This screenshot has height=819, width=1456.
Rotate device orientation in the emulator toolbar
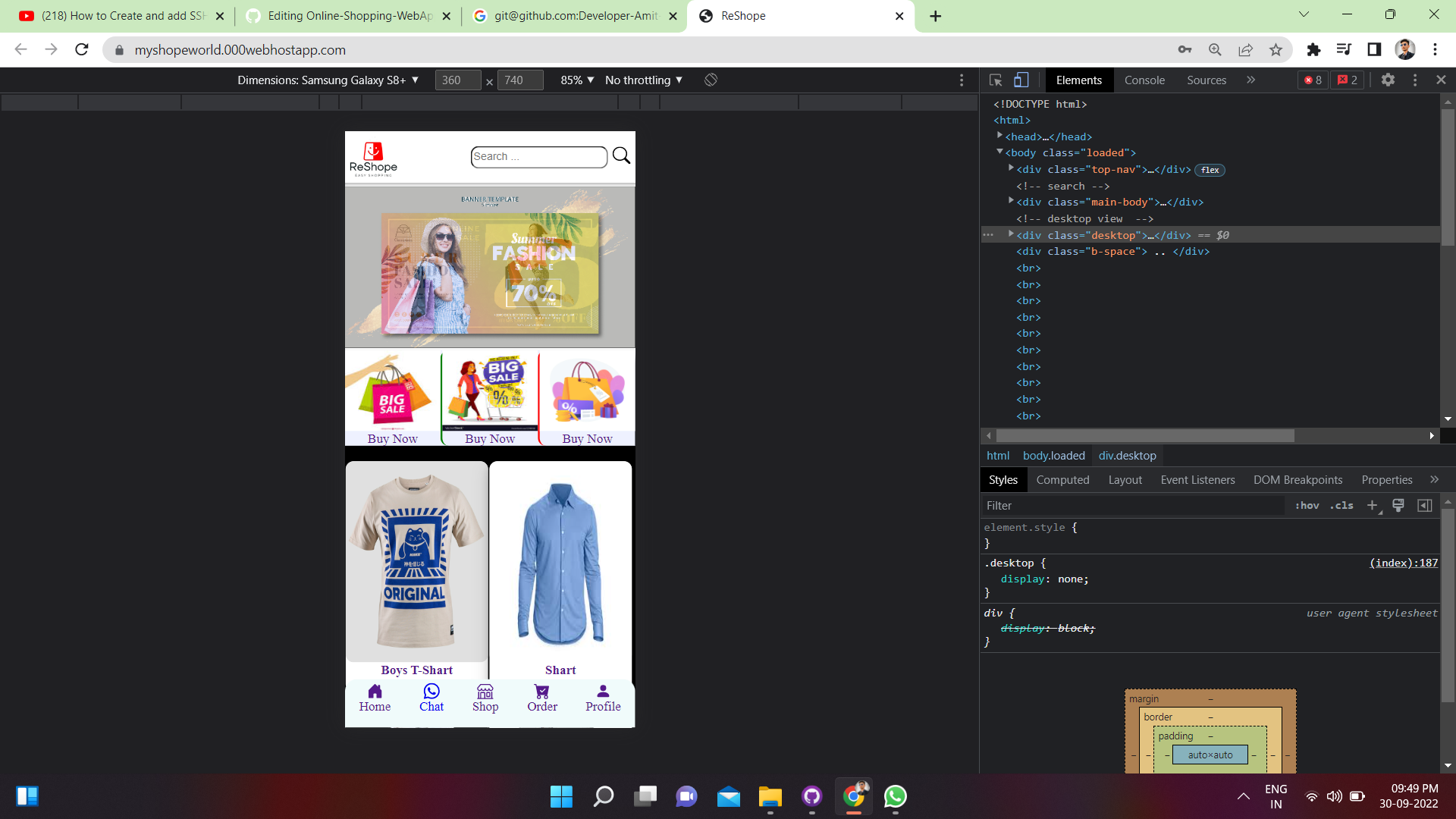pos(711,80)
